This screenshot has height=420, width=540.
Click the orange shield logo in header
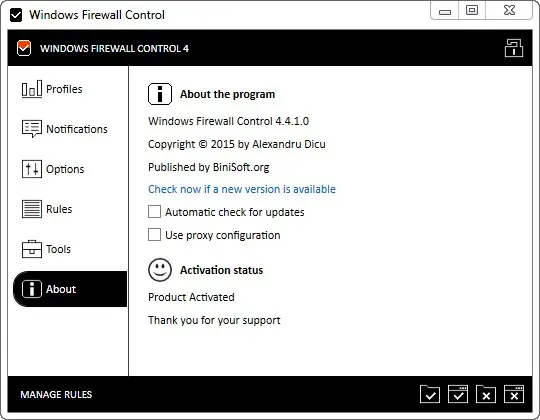click(x=24, y=48)
